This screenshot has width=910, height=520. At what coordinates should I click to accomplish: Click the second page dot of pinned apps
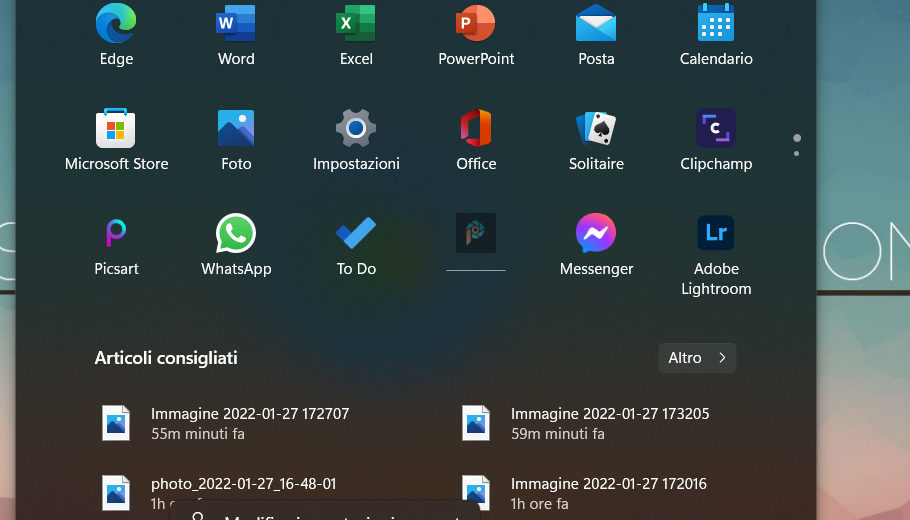[x=797, y=154]
